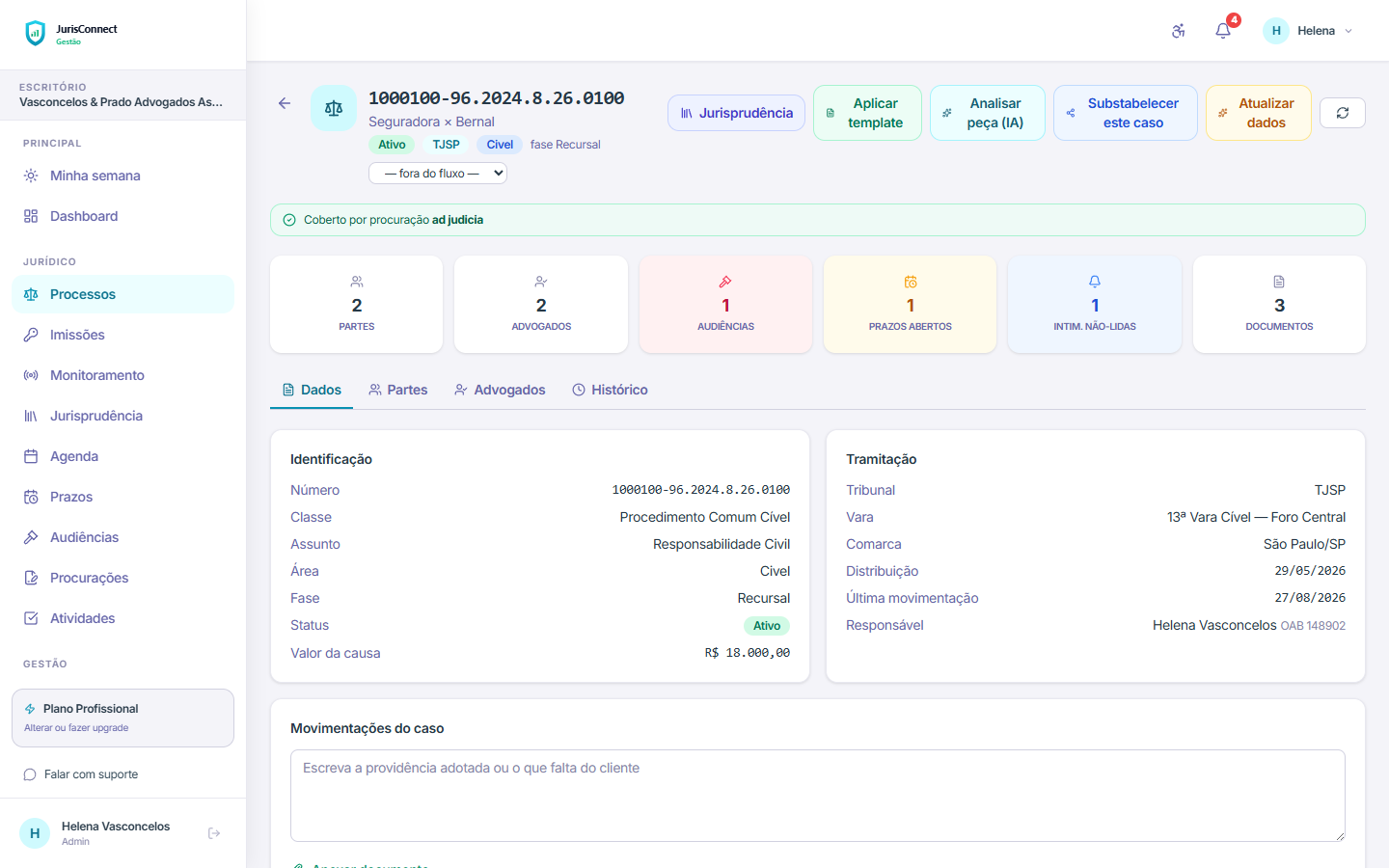Open Dashboard in the sidebar
The width and height of the screenshot is (1389, 868).
pos(123,216)
